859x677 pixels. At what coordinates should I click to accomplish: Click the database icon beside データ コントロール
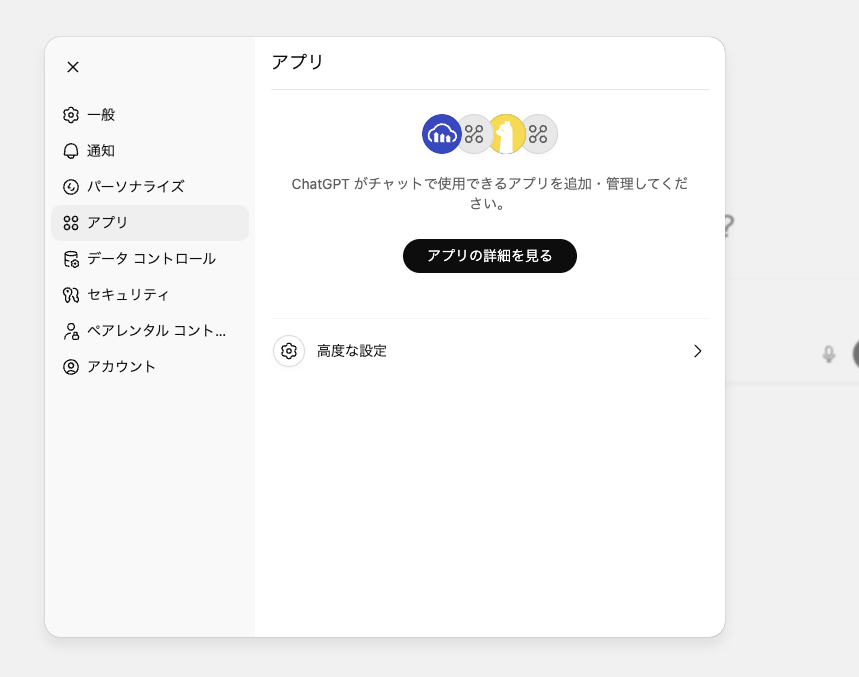click(71, 259)
